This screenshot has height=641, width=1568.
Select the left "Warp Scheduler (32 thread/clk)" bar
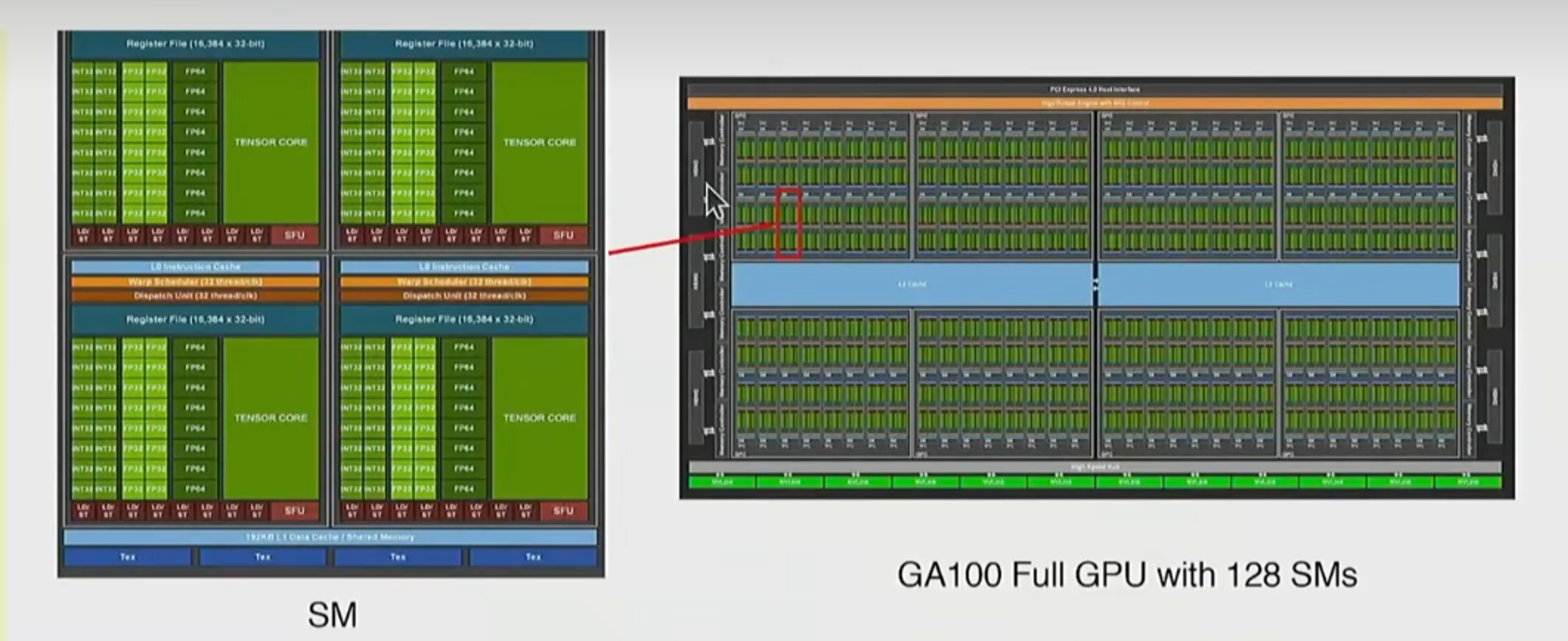(196, 282)
